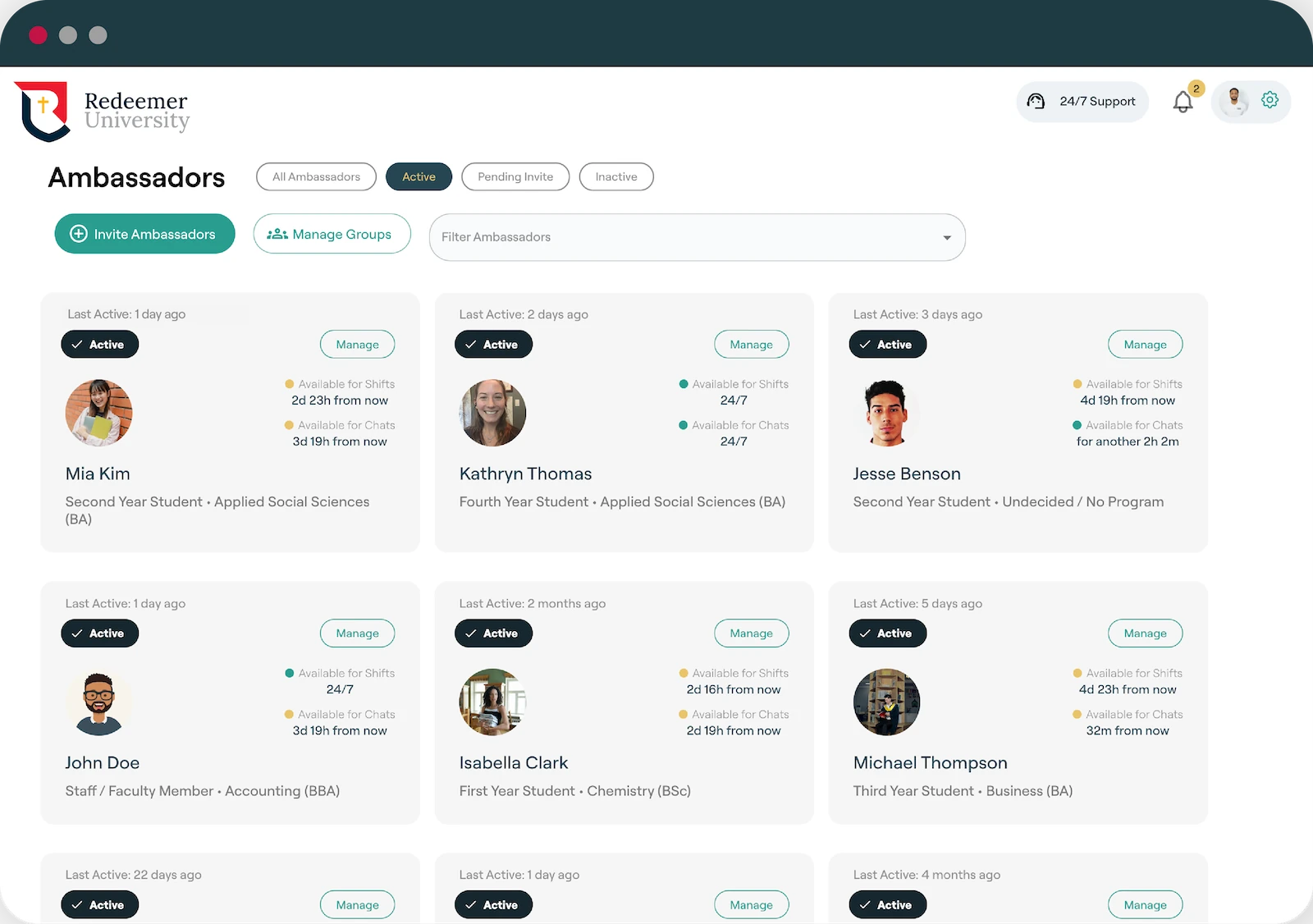Image resolution: width=1313 pixels, height=924 pixels.
Task: Manage Kathryn Thomas ambassador
Action: 752,345
